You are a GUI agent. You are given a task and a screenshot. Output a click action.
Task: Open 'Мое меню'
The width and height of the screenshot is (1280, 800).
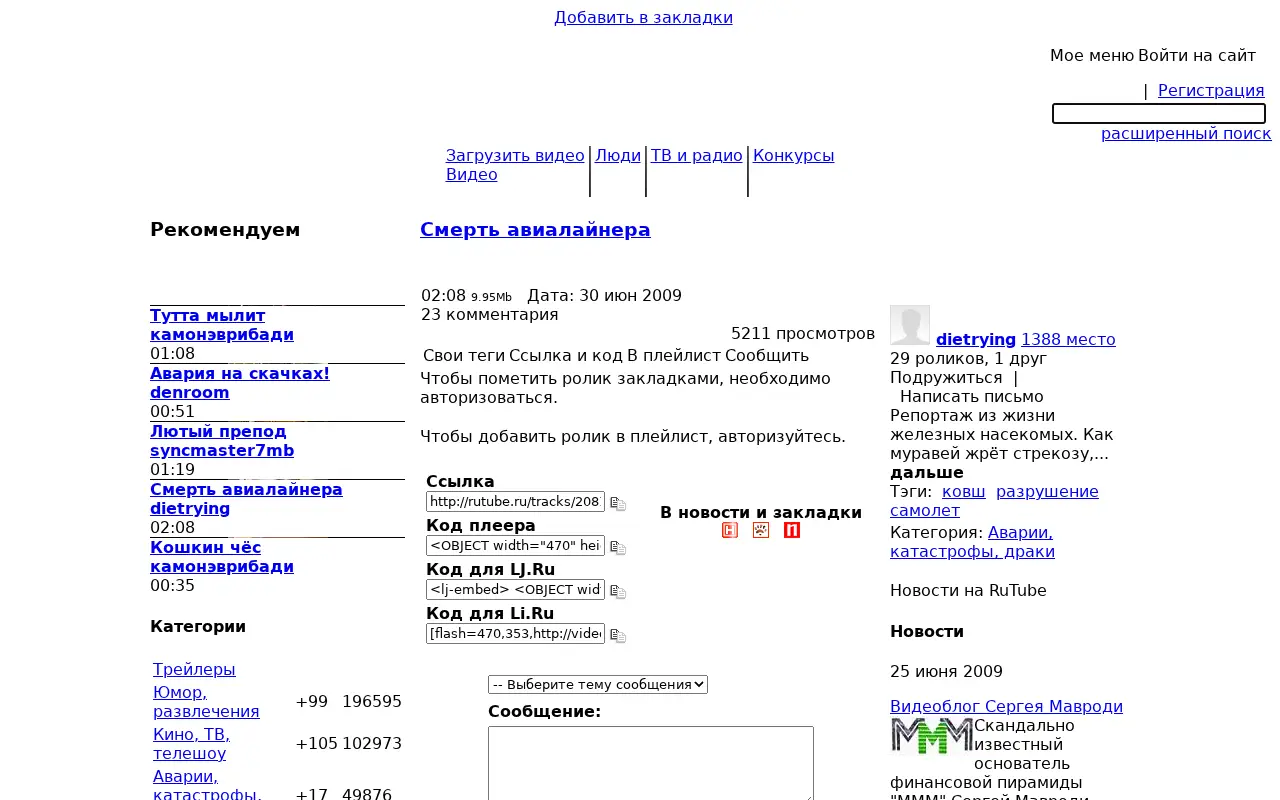(1092, 56)
